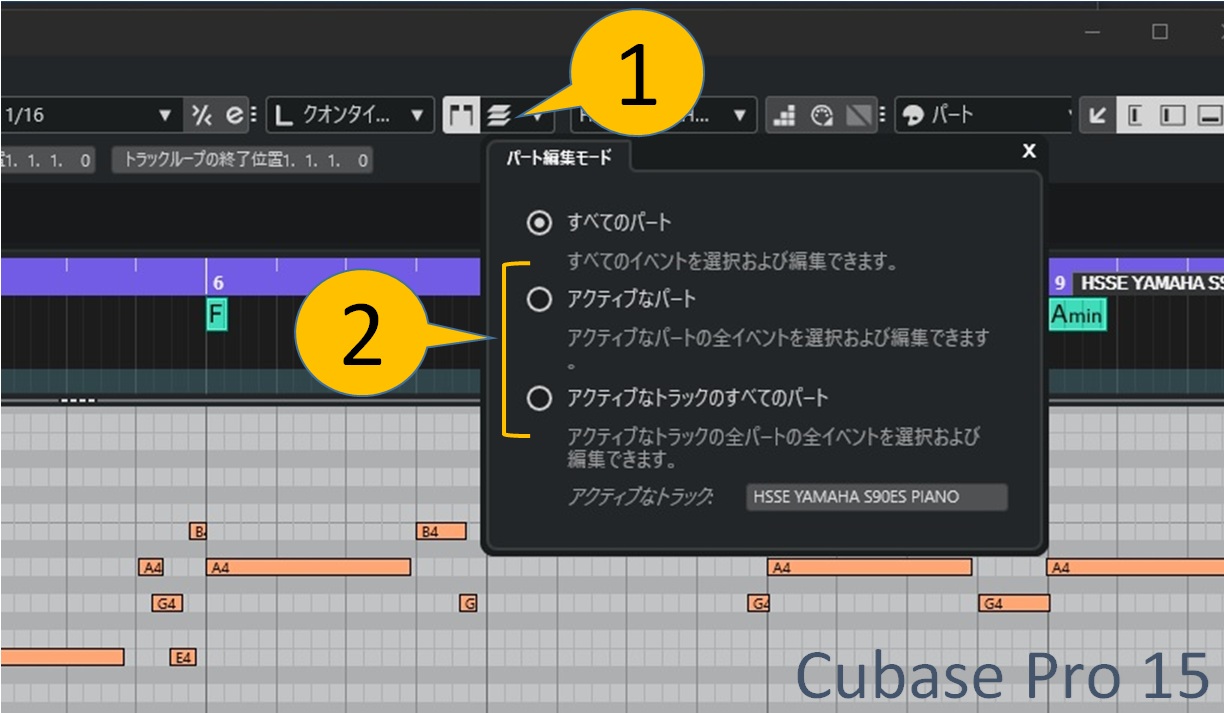Image resolution: width=1224 pixels, height=713 pixels.
Task: Click the apply quantize slash icon
Action: (x=201, y=116)
